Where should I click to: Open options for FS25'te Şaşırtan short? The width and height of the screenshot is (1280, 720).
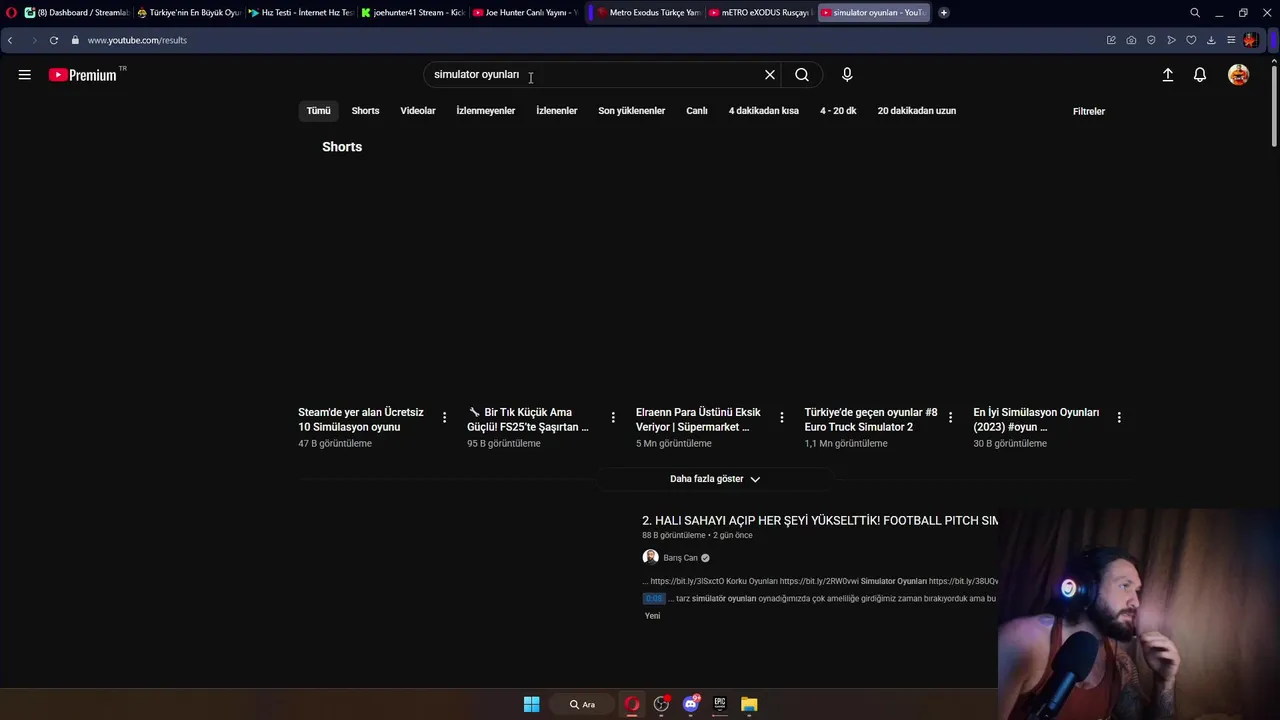613,417
